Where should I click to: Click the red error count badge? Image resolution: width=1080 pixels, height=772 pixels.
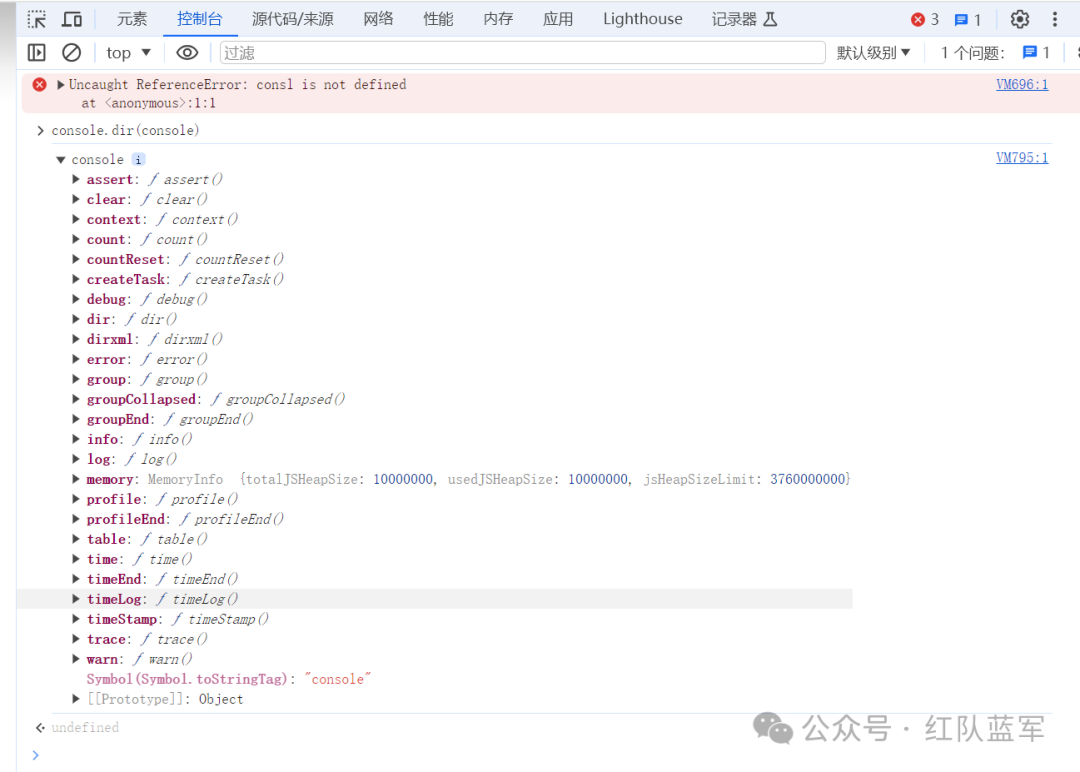(925, 19)
